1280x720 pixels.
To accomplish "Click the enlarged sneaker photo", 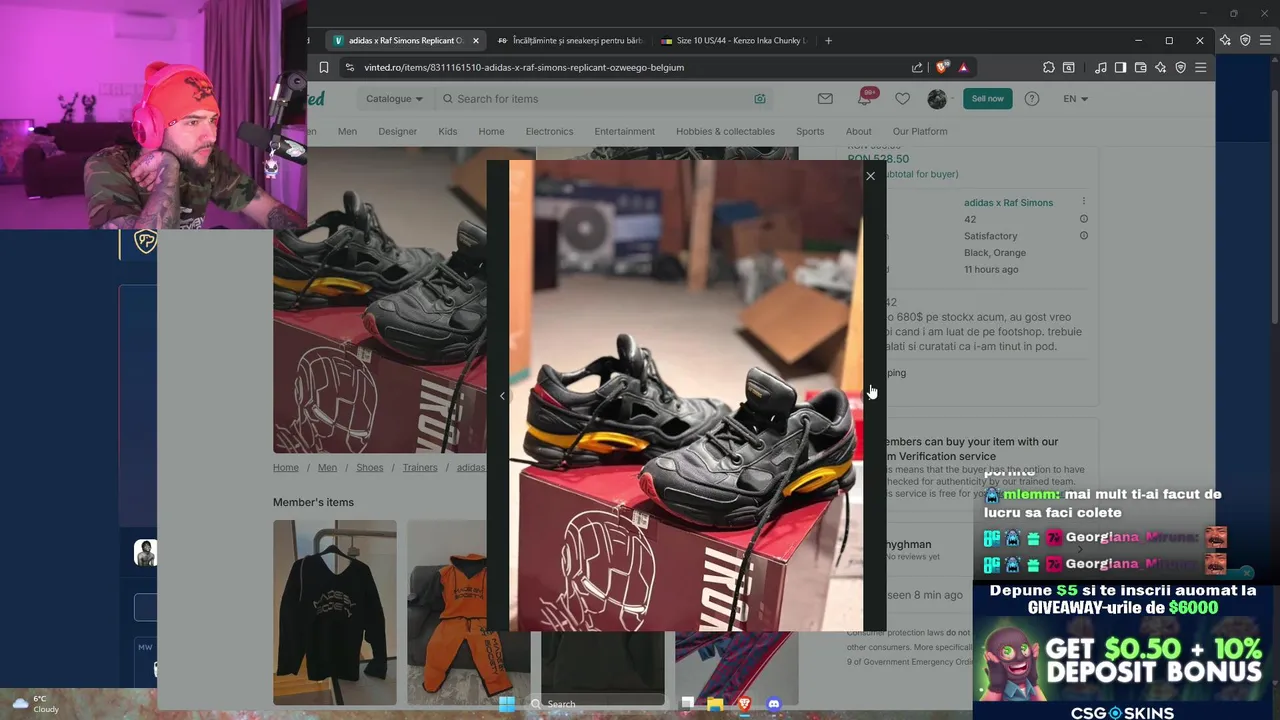I will pyautogui.click(x=686, y=396).
